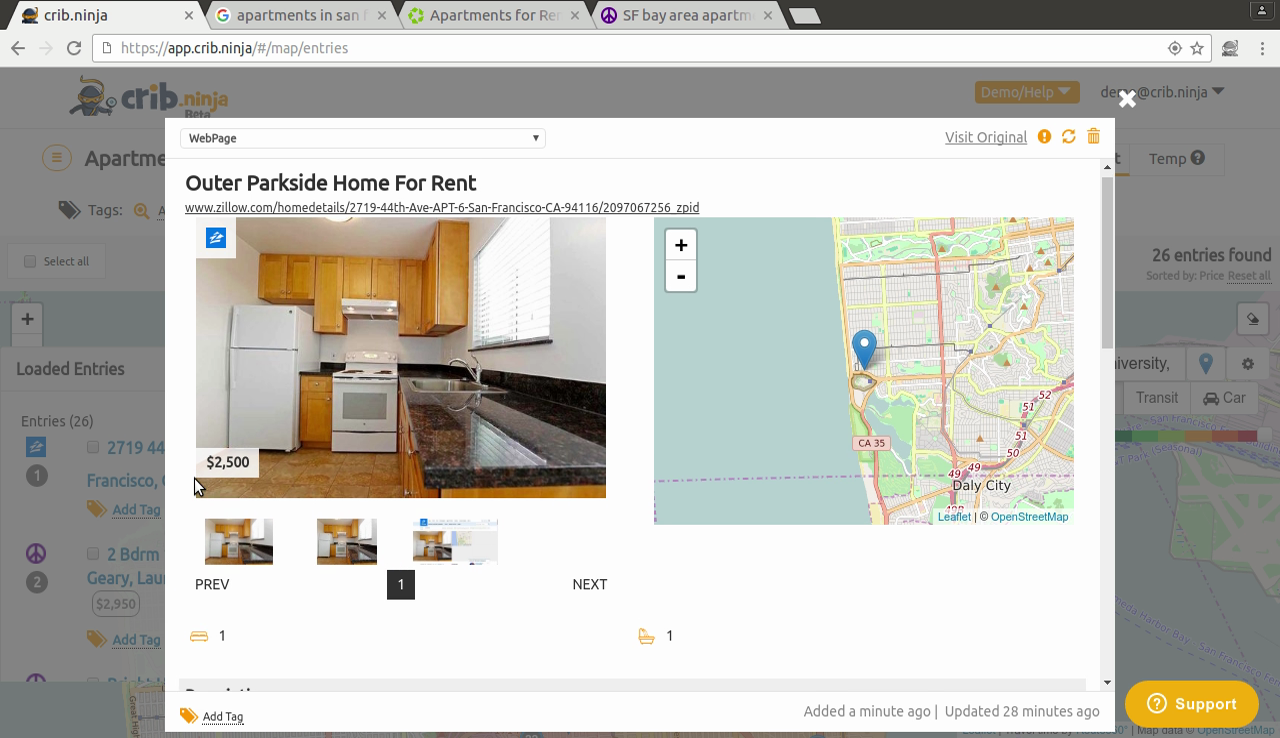Check the 2719 44th entry checkbox
1280x738 pixels.
pyautogui.click(x=93, y=447)
